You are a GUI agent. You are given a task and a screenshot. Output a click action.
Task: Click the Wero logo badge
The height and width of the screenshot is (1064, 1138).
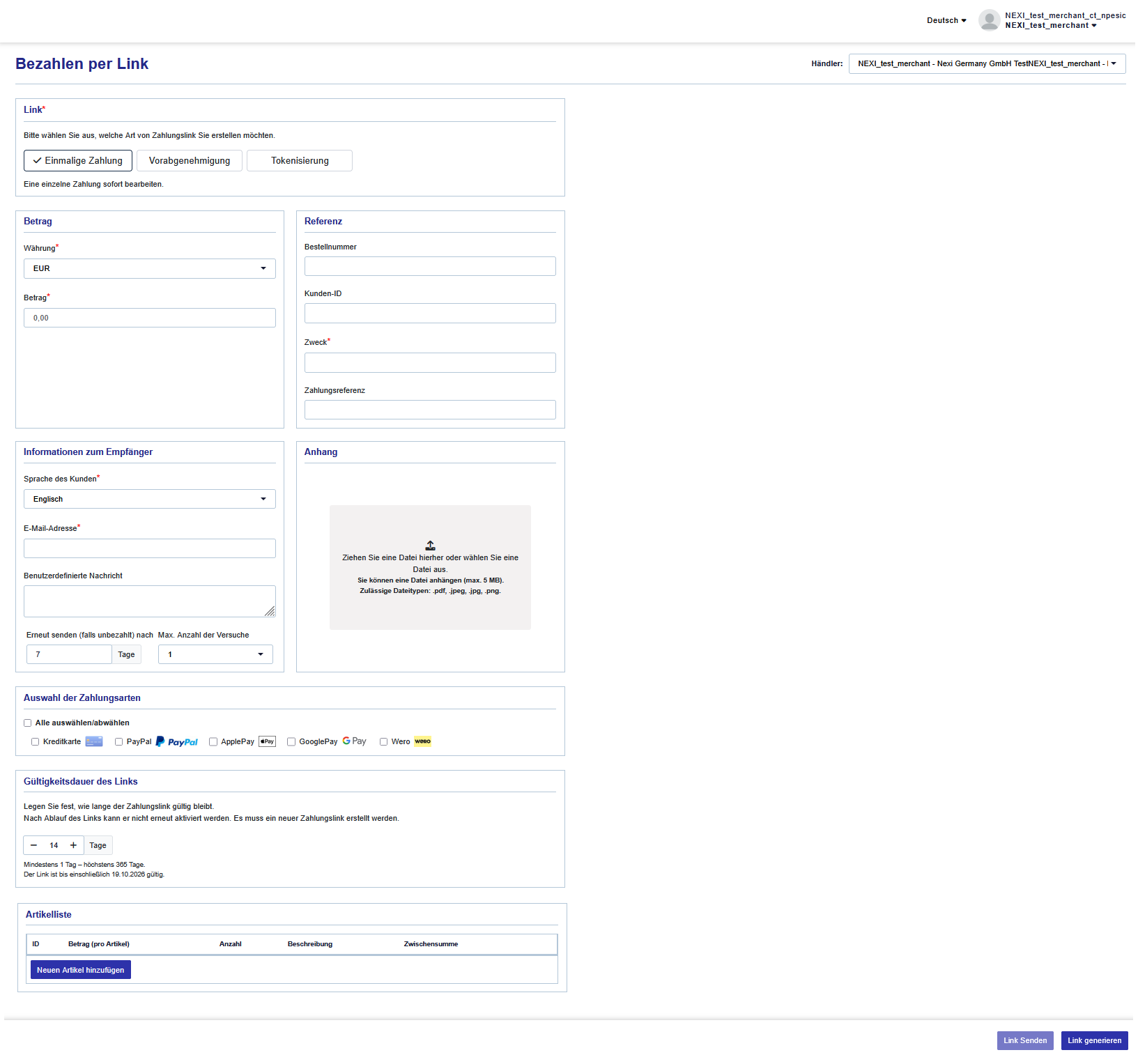(423, 741)
